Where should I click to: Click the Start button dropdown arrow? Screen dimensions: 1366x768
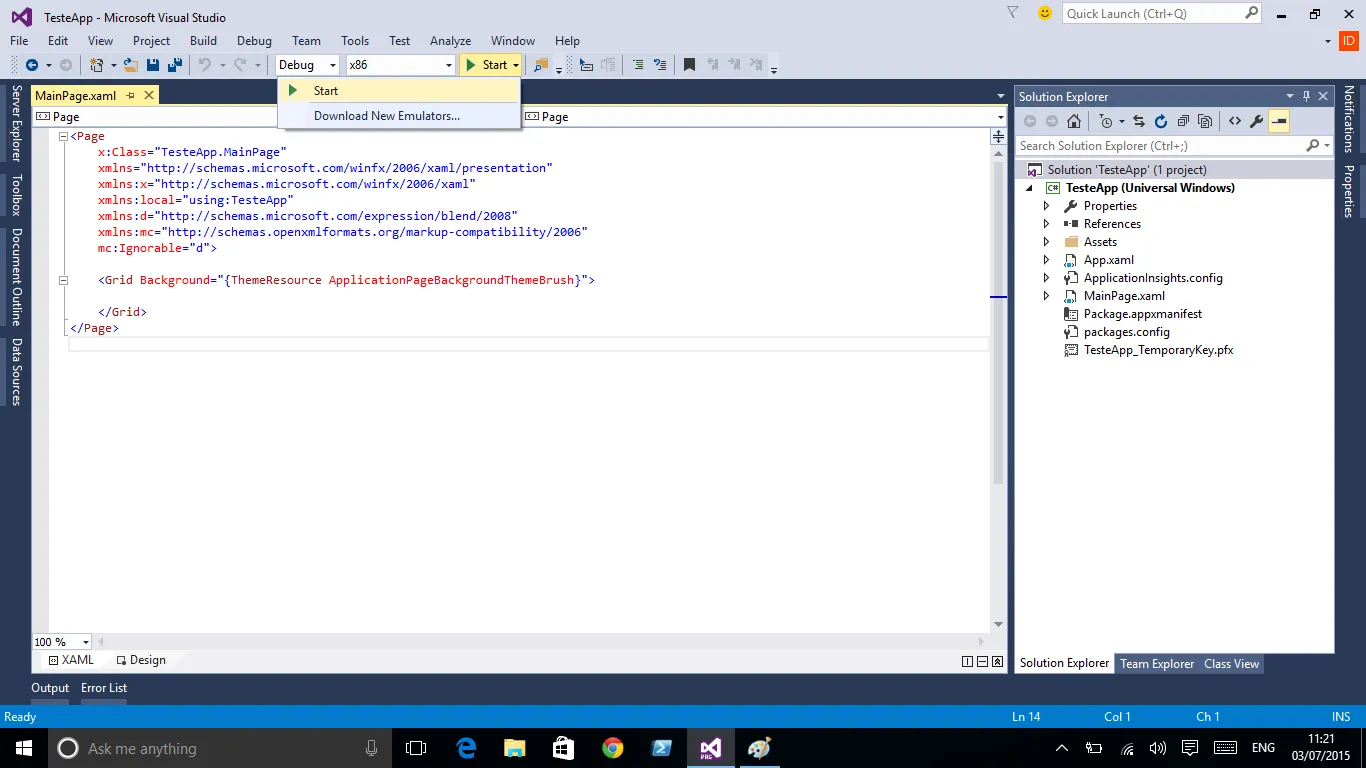[516, 65]
